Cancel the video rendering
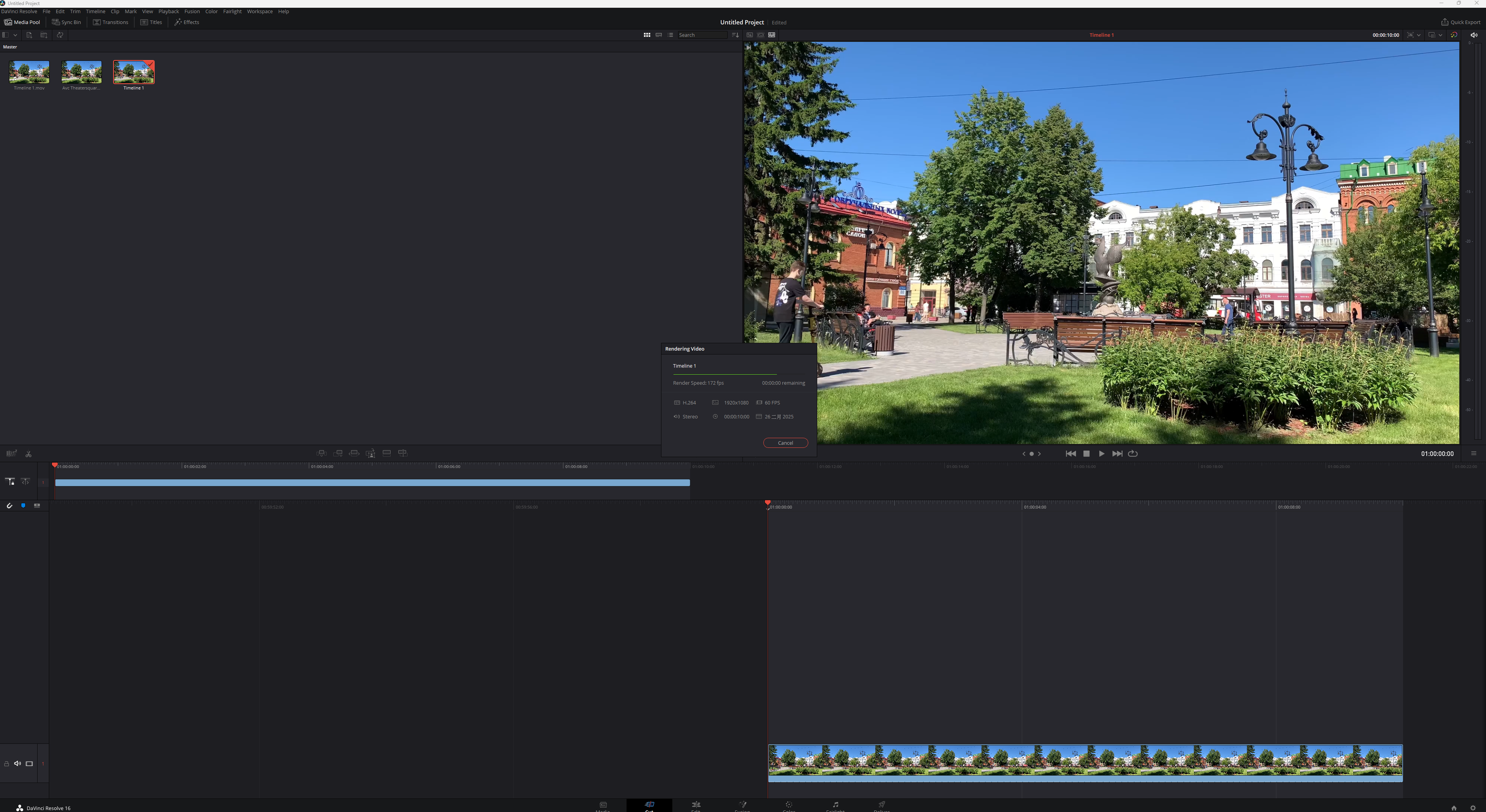The image size is (1486, 812). (x=785, y=443)
